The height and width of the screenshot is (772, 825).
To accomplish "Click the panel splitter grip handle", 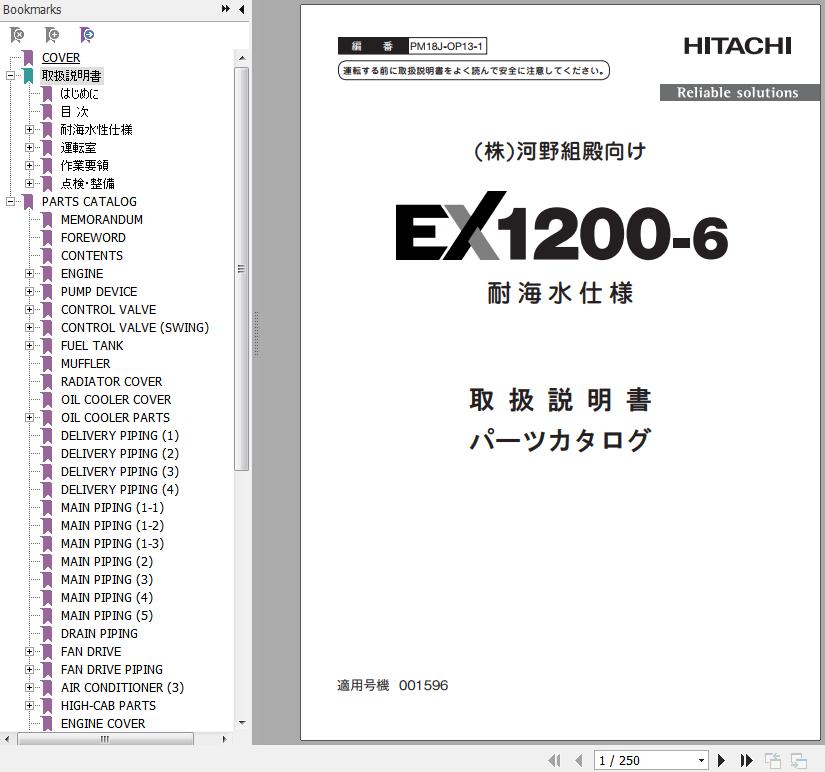I will coord(256,334).
